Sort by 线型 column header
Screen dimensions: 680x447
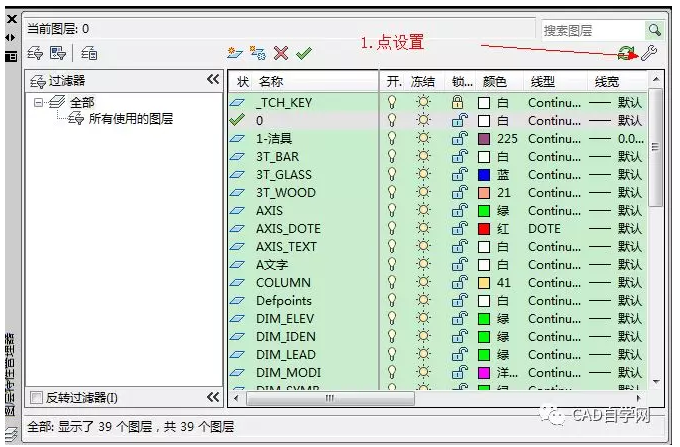coord(543,82)
